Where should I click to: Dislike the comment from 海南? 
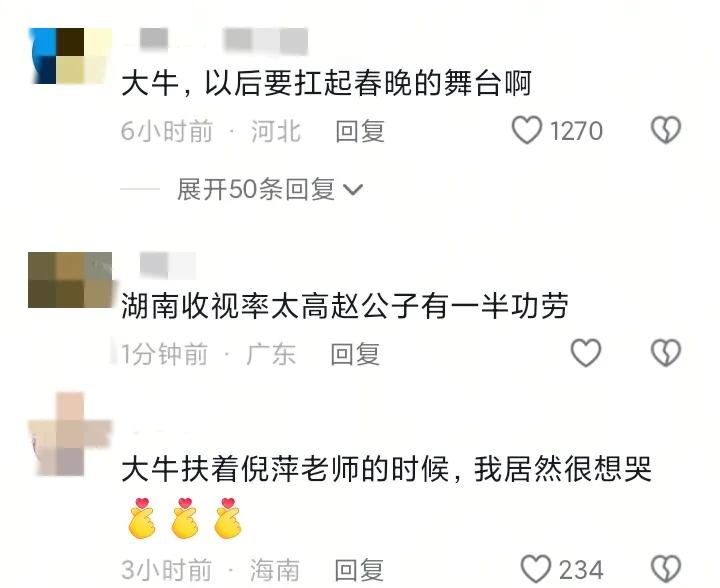(x=666, y=569)
